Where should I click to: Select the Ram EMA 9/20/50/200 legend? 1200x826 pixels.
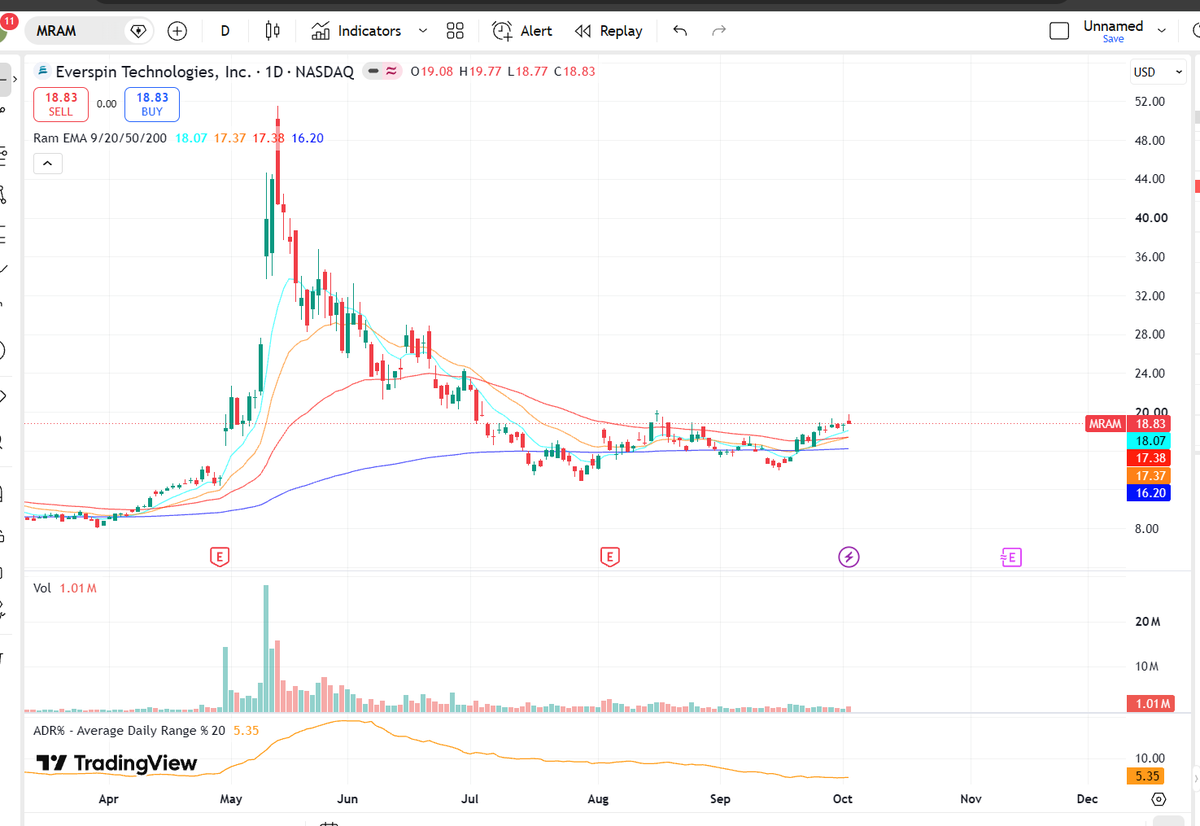click(101, 138)
